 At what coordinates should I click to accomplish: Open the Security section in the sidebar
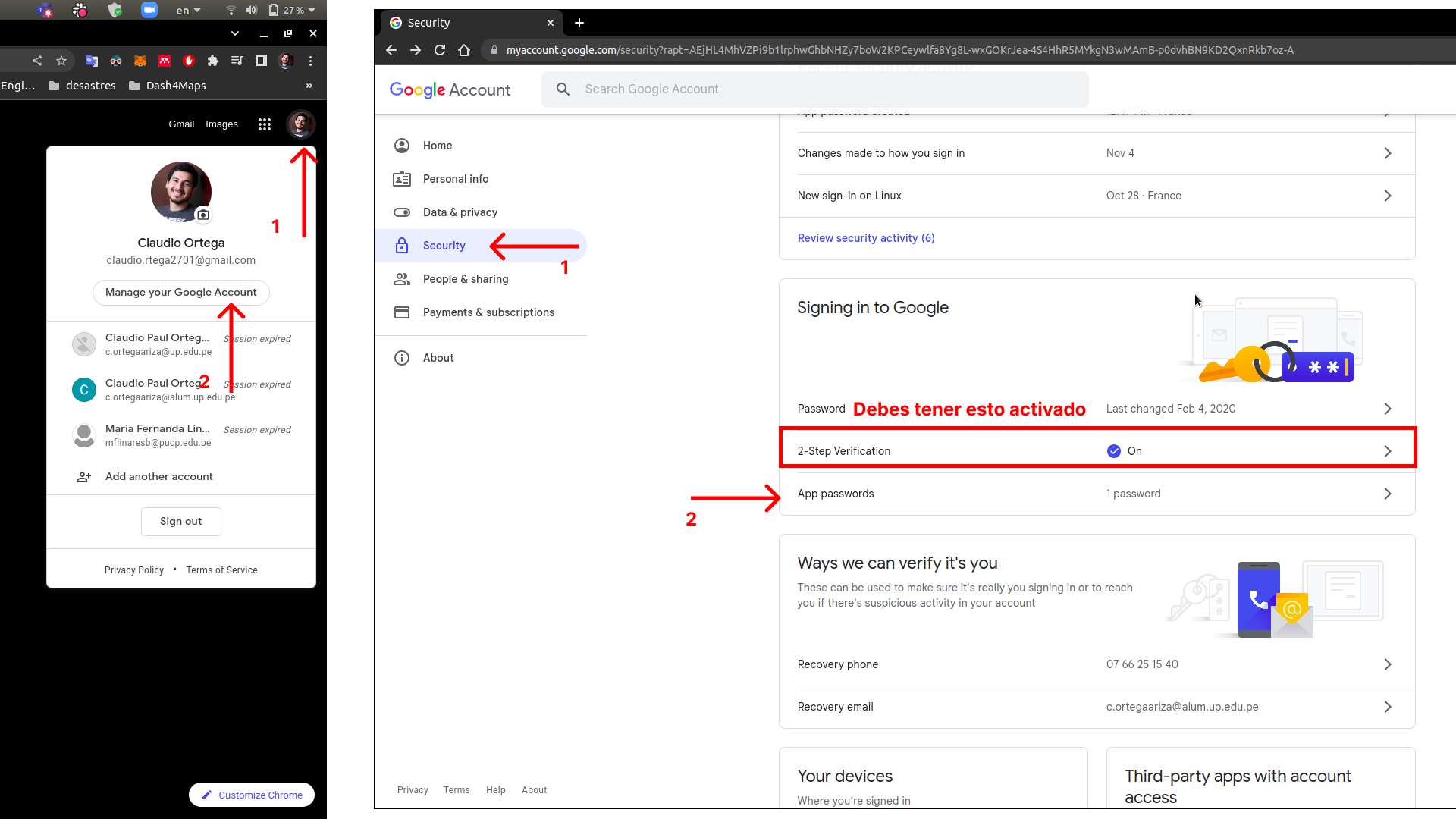pos(444,245)
